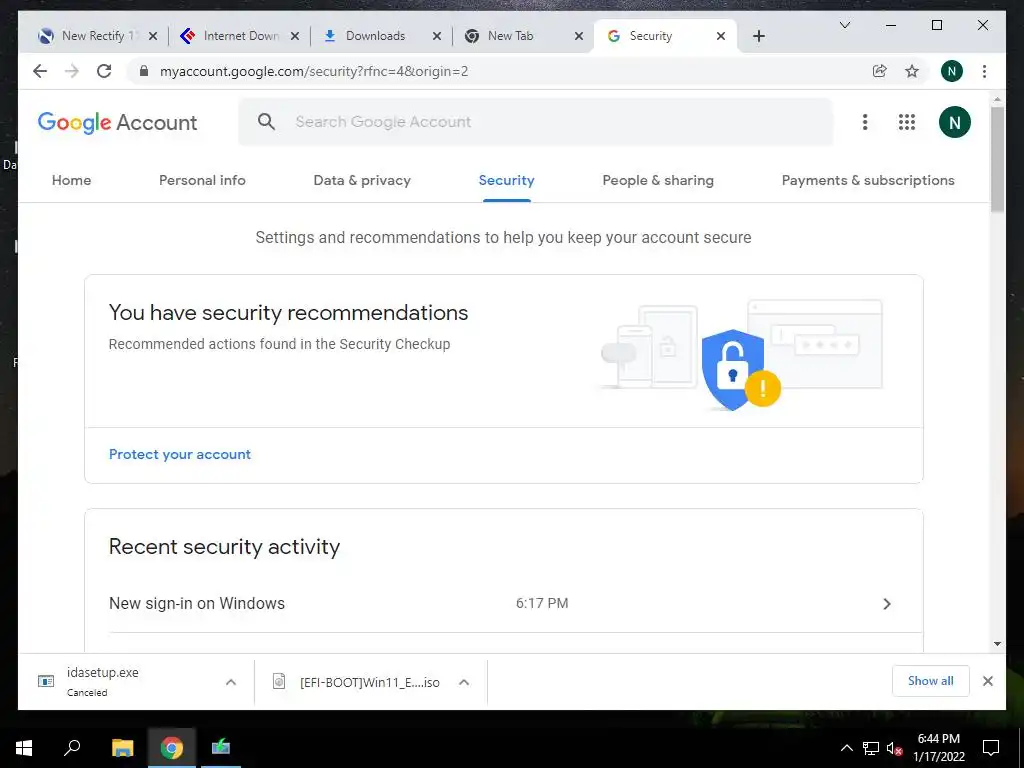This screenshot has width=1024, height=768.
Task: Bookmark this page with the star icon
Action: pyautogui.click(x=912, y=71)
